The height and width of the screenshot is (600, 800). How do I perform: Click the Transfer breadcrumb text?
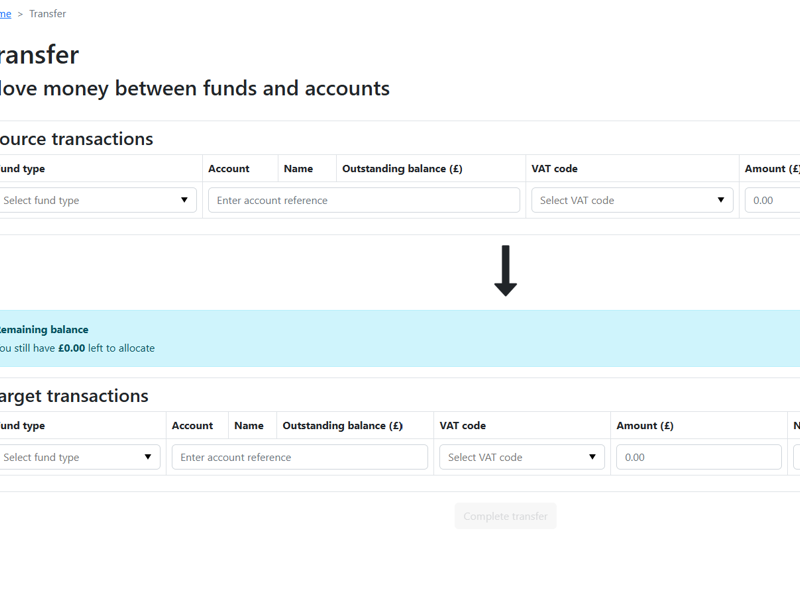[x=47, y=14]
